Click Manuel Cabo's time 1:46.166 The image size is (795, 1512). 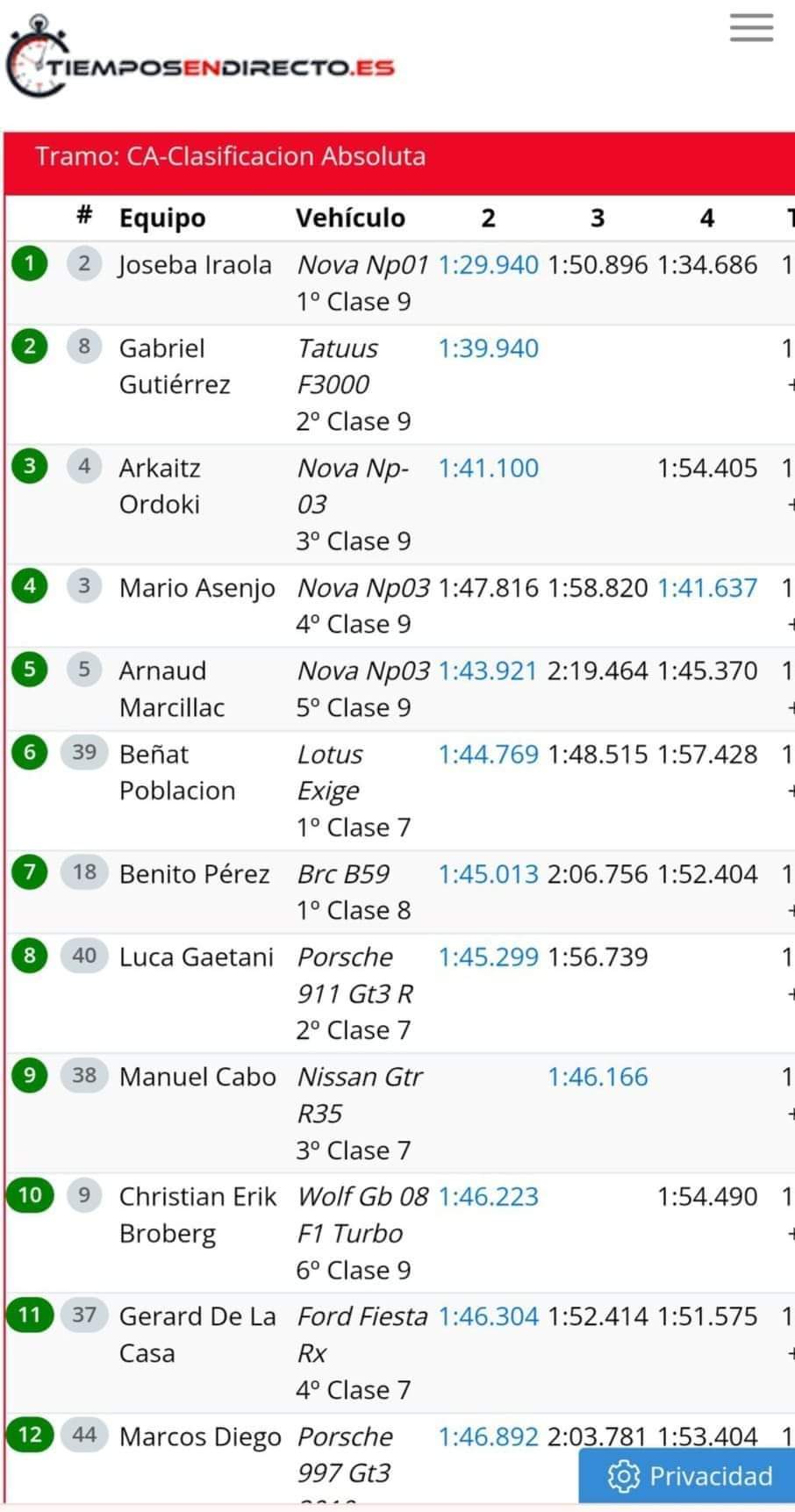click(598, 1077)
